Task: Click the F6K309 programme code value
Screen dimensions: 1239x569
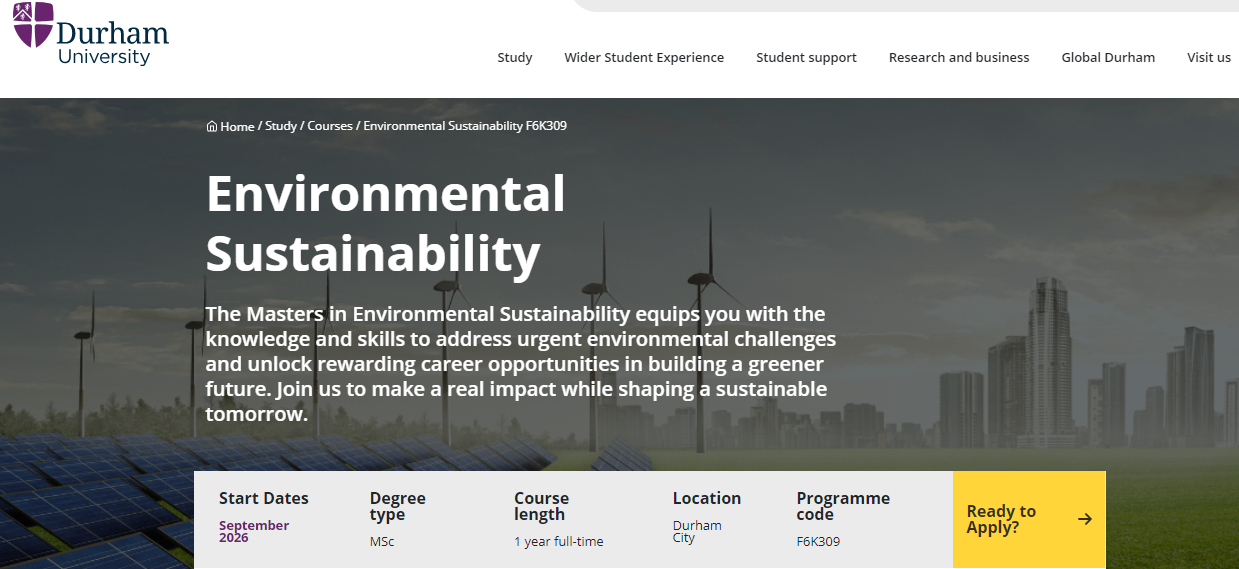Action: (x=818, y=542)
